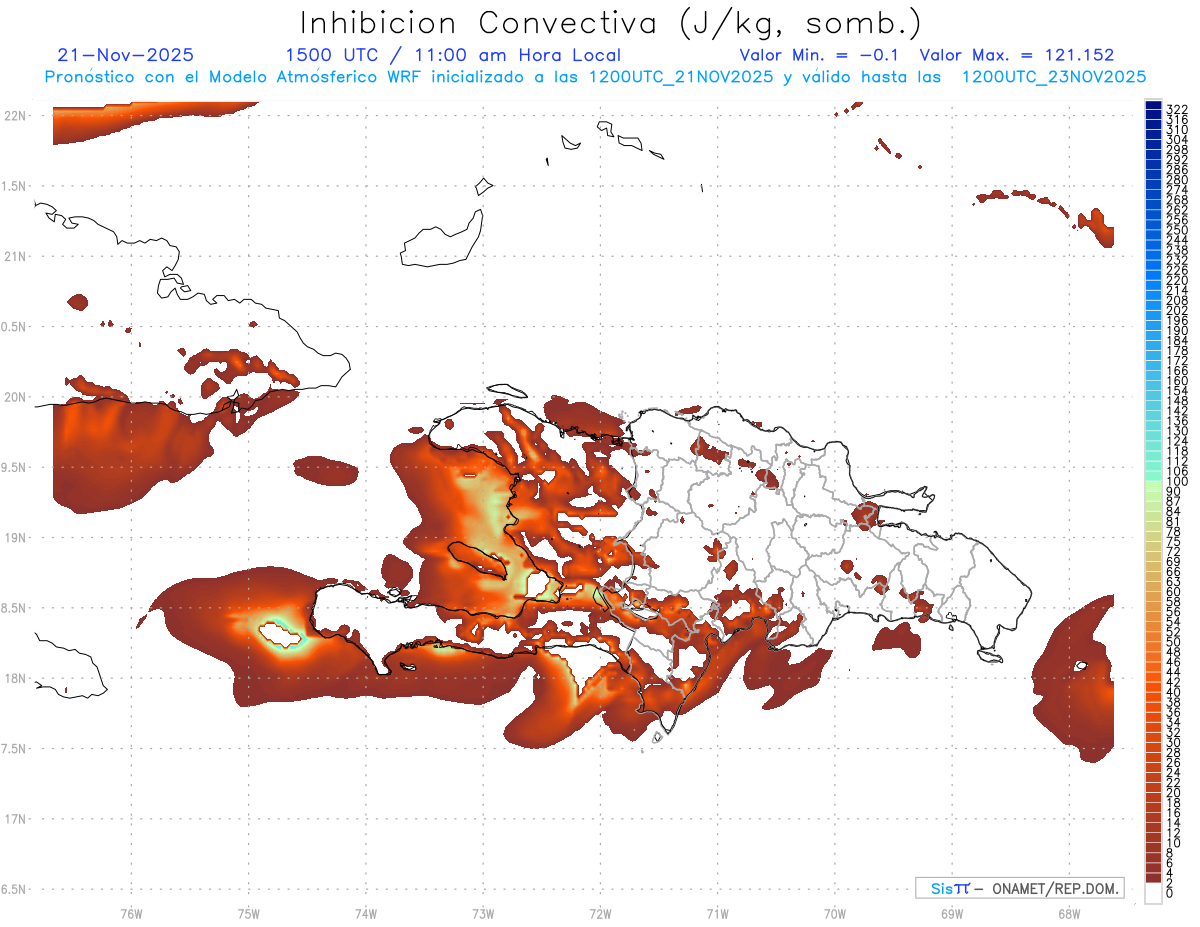Image resolution: width=1200 pixels, height=927 pixels.
Task: Click the '1200UTC_23NOV2025' valid-until timestamp
Action: 1053,77
